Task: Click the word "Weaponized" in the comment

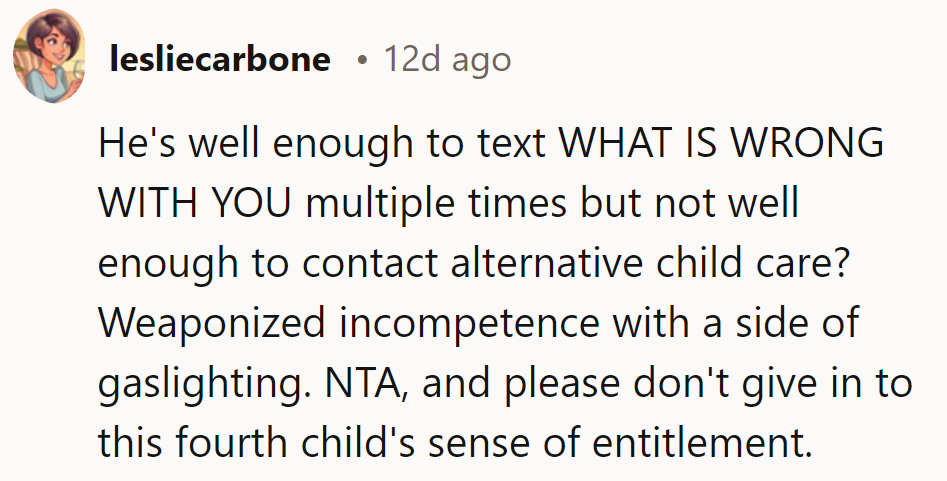Action: coord(205,326)
